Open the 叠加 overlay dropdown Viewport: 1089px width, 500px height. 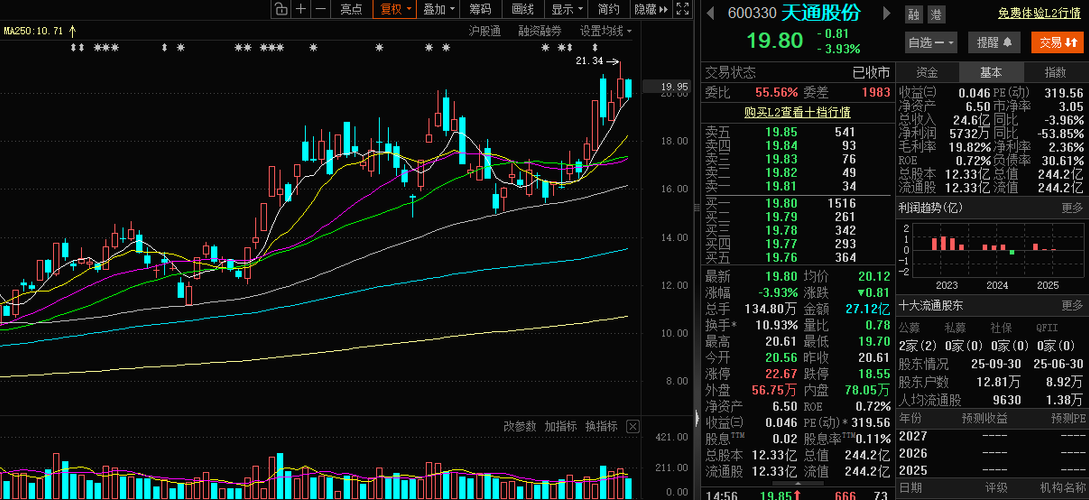click(x=439, y=9)
